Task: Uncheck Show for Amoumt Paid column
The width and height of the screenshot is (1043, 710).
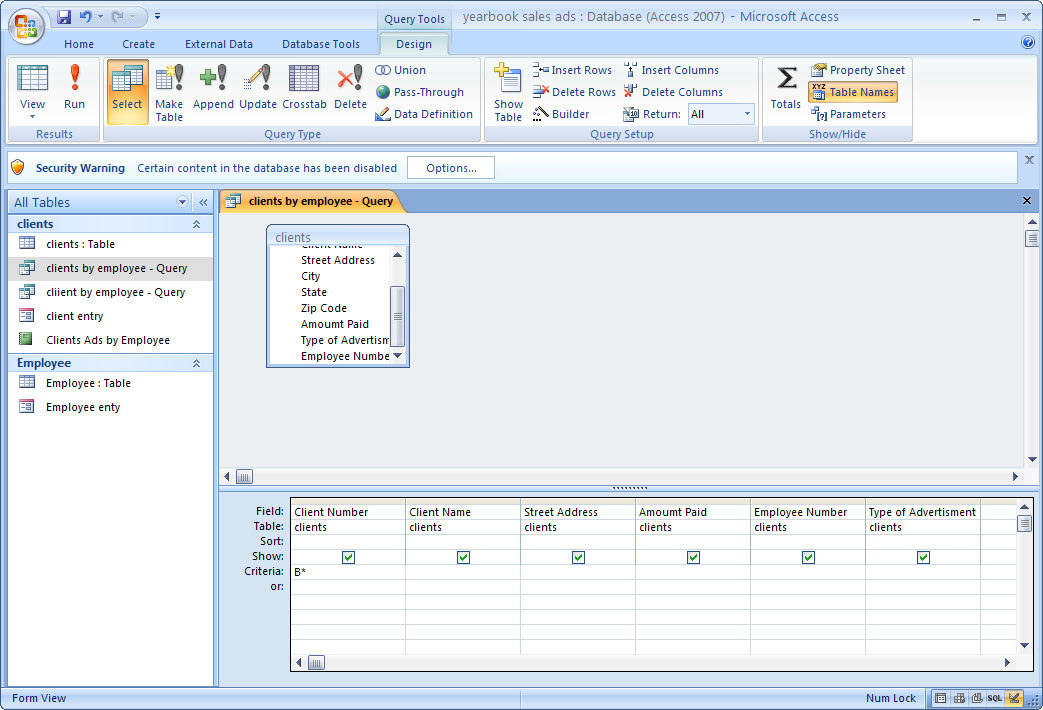Action: pos(693,557)
